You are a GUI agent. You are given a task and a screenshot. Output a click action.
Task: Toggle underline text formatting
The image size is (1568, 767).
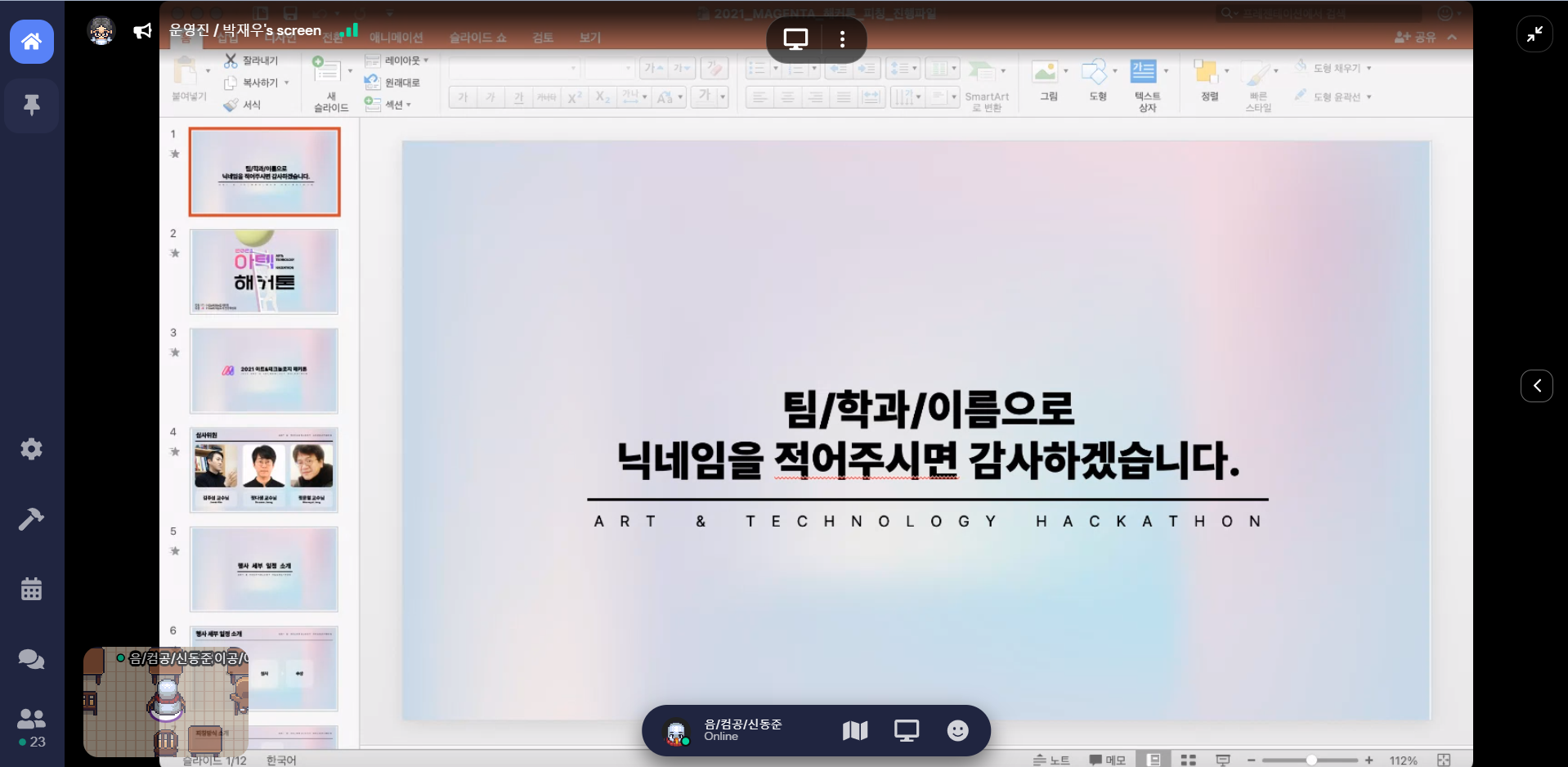click(x=518, y=97)
